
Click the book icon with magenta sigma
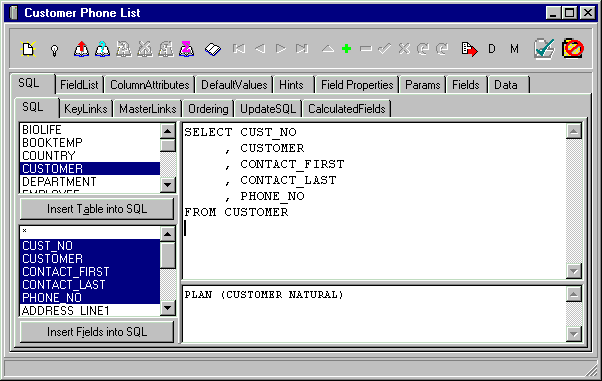coord(187,49)
